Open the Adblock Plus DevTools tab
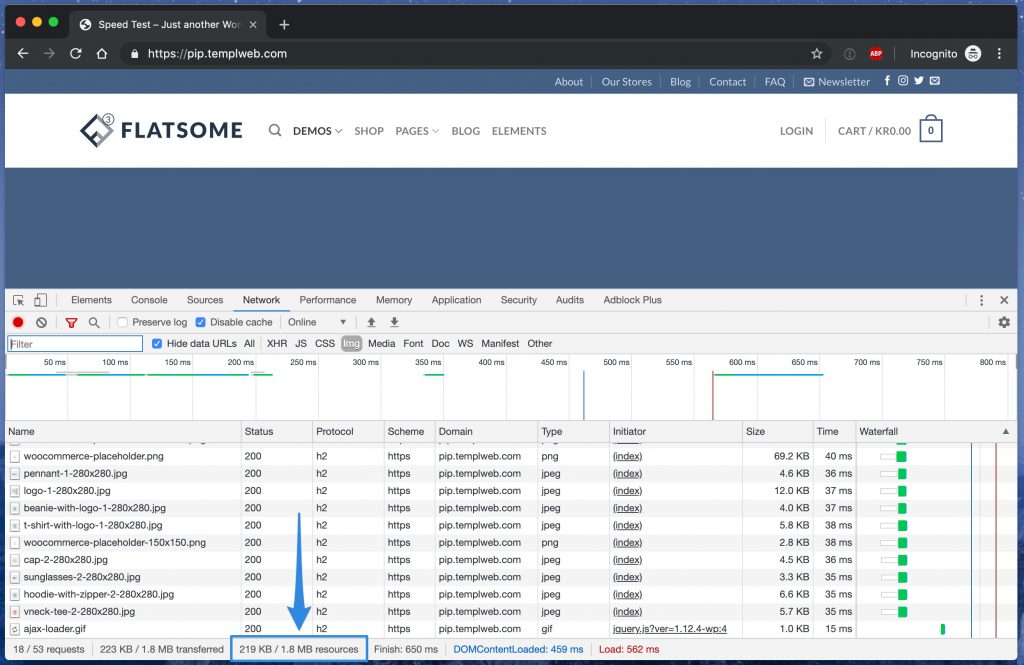Viewport: 1024px width, 665px height. click(x=632, y=300)
